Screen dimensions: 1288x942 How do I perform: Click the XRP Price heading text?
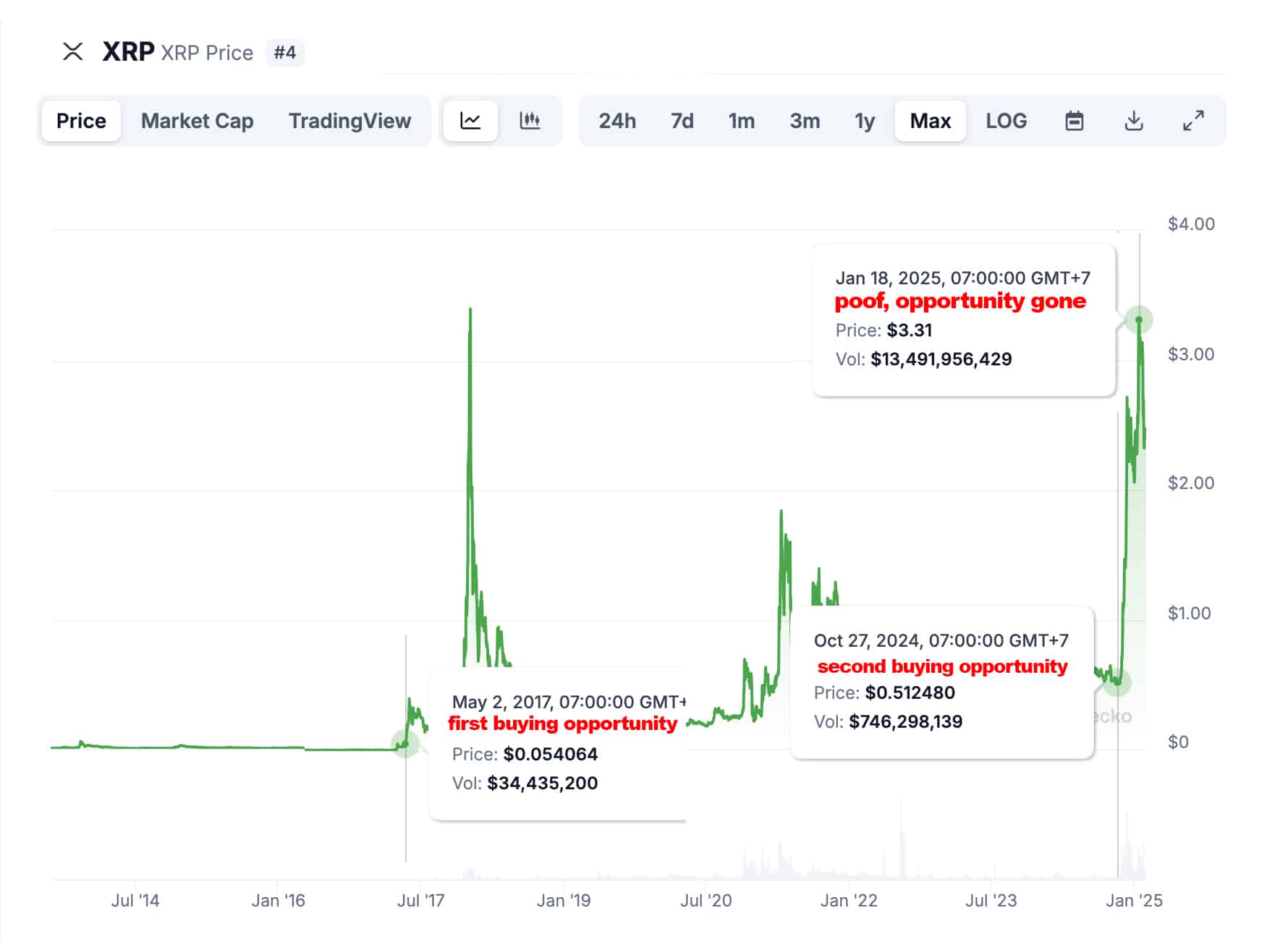207,53
